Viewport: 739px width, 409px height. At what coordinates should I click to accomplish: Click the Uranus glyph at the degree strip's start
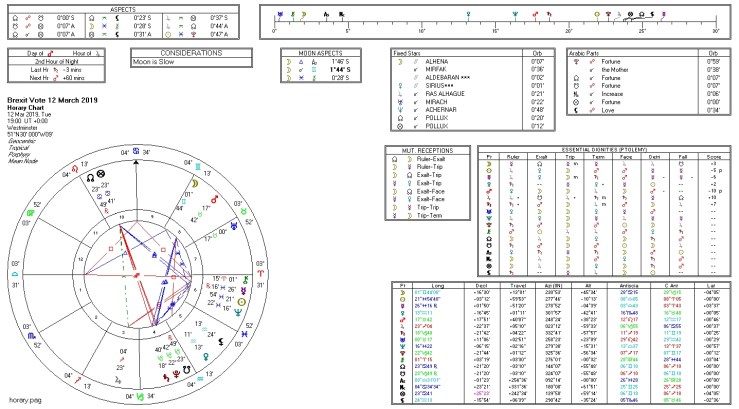[279, 15]
